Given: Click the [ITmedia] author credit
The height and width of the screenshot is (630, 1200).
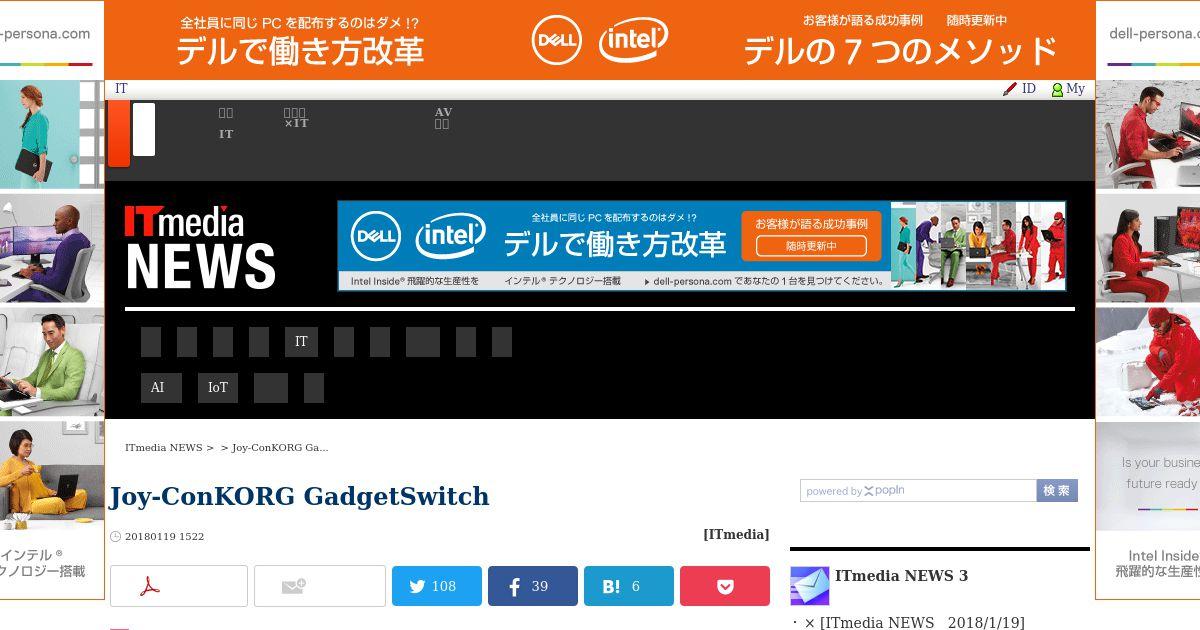Looking at the screenshot, I should 736,535.
